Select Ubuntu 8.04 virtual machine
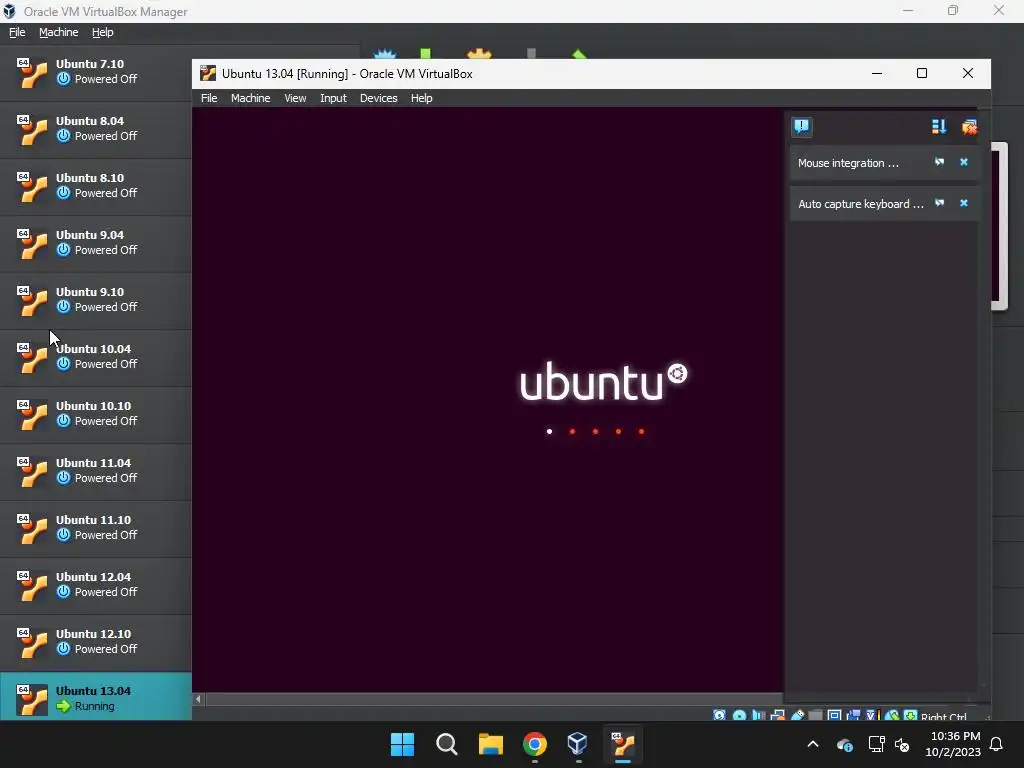 pos(95,130)
